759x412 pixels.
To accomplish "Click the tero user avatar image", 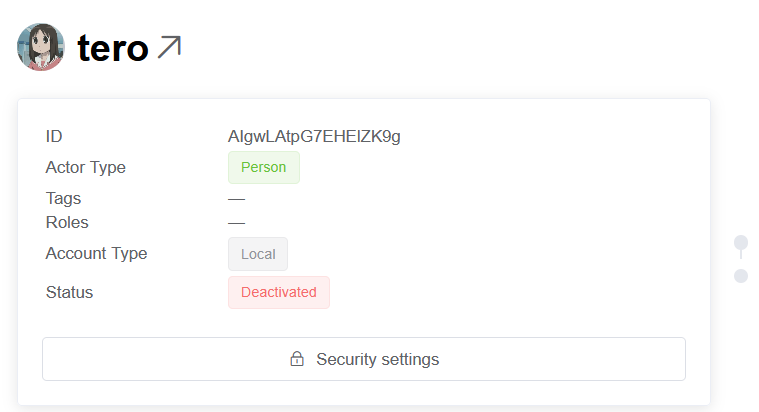I will point(41,47).
